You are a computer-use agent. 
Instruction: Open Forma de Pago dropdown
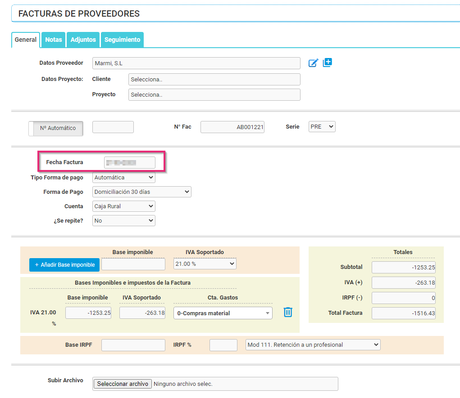(x=142, y=192)
